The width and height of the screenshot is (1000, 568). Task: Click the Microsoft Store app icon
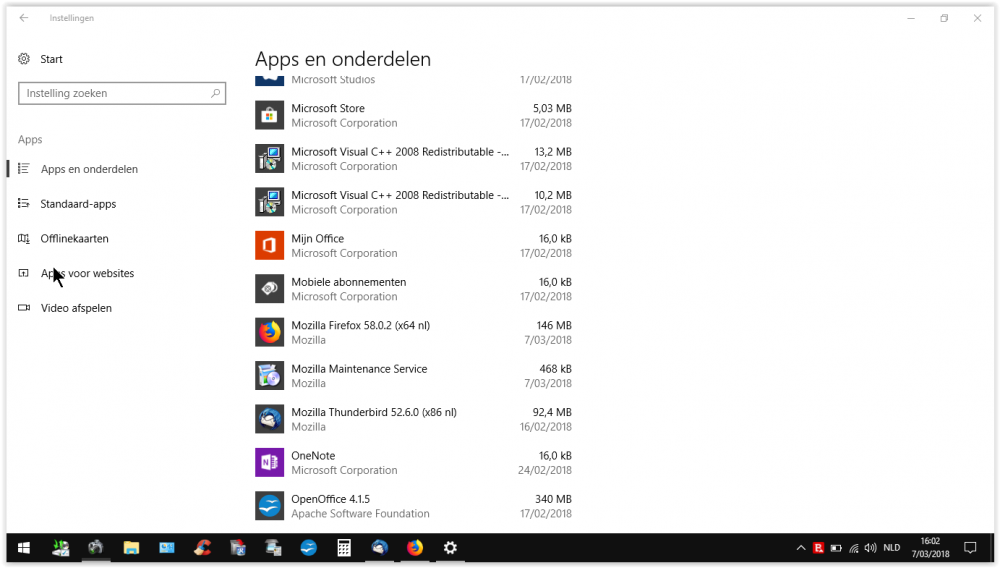[x=269, y=115]
